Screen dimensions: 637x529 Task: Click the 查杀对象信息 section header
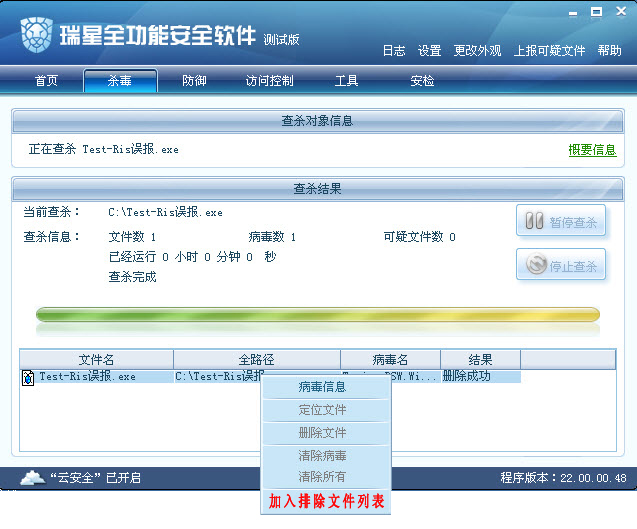click(x=318, y=121)
